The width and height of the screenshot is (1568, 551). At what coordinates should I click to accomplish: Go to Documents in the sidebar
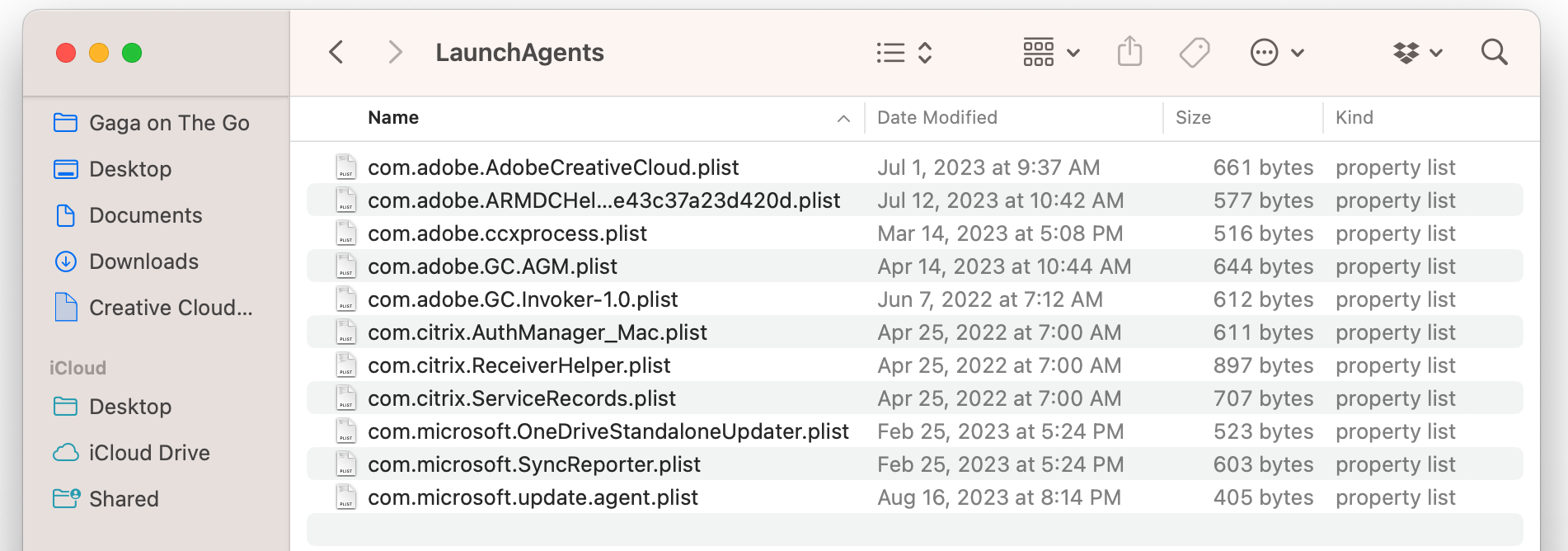pos(145,215)
